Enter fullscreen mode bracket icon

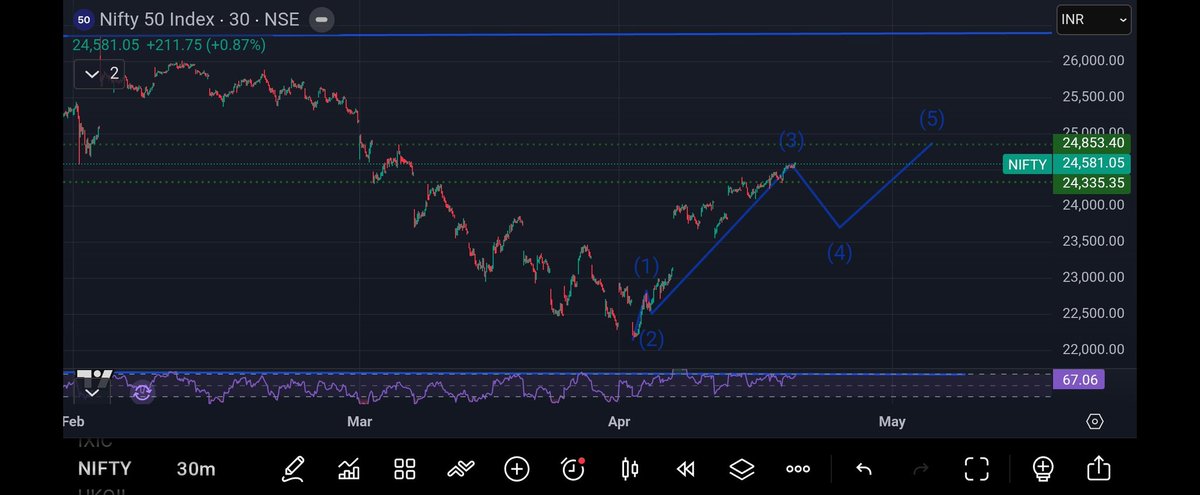977,468
